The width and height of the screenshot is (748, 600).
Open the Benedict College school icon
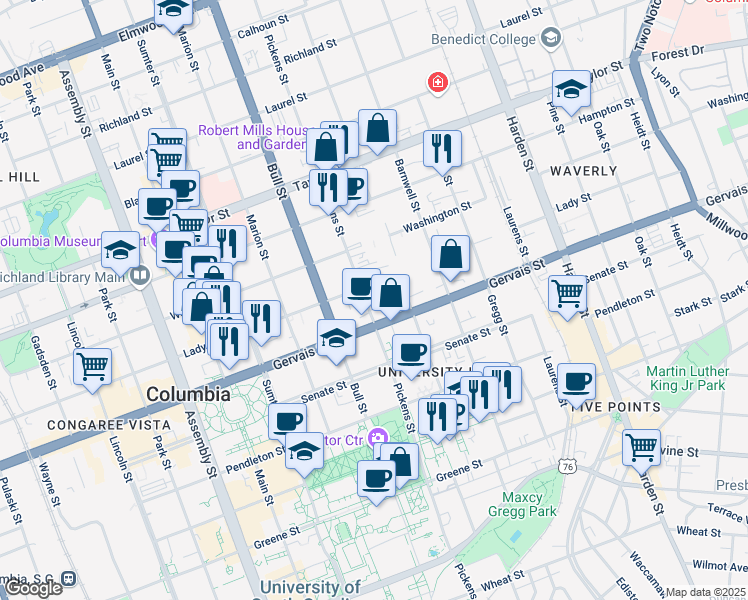[551, 38]
